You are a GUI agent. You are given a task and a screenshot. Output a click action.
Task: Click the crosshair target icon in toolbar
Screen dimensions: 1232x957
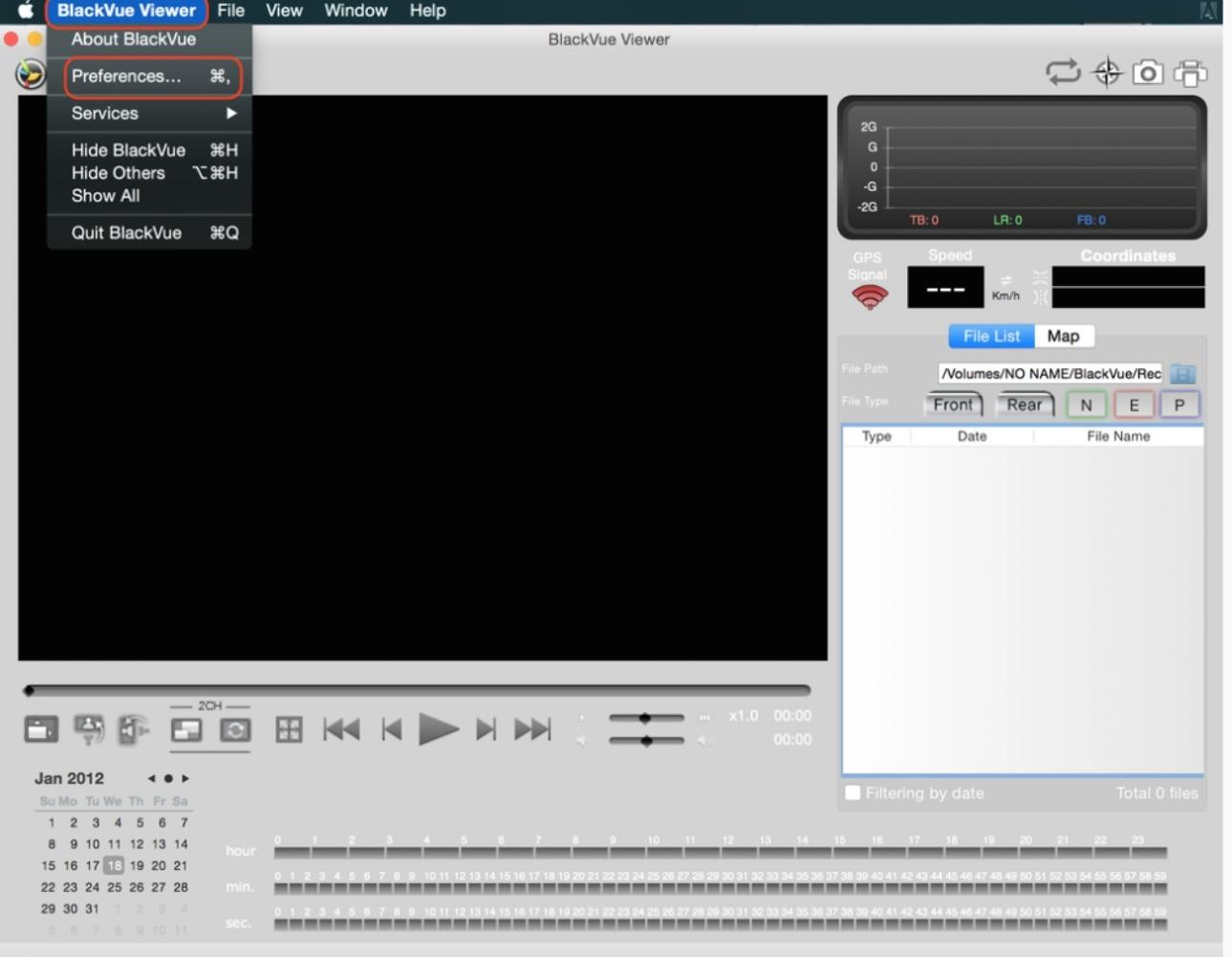click(x=1107, y=73)
